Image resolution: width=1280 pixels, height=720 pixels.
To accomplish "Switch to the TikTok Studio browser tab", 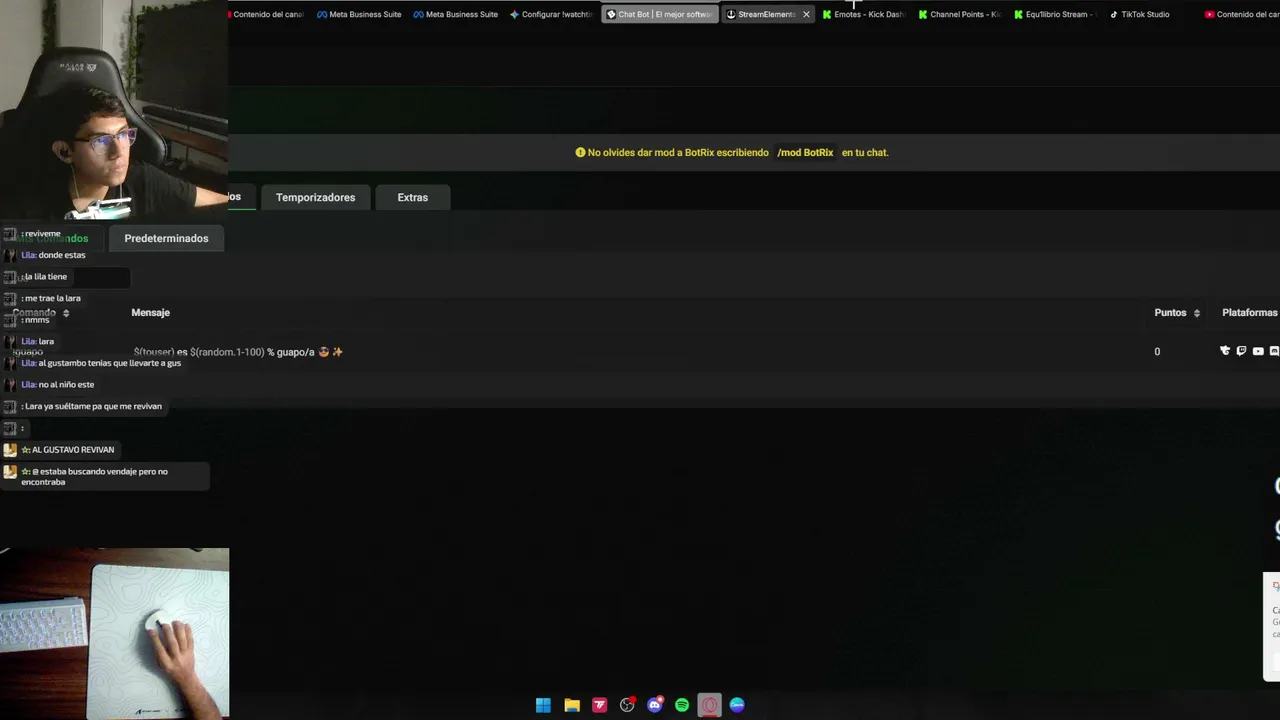I will 1140,14.
